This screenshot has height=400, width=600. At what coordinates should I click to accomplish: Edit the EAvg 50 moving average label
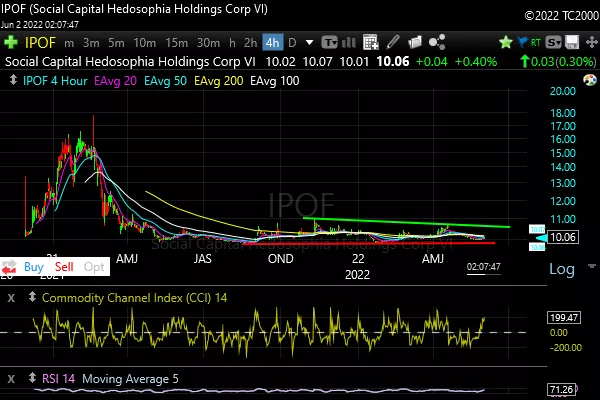pos(165,81)
